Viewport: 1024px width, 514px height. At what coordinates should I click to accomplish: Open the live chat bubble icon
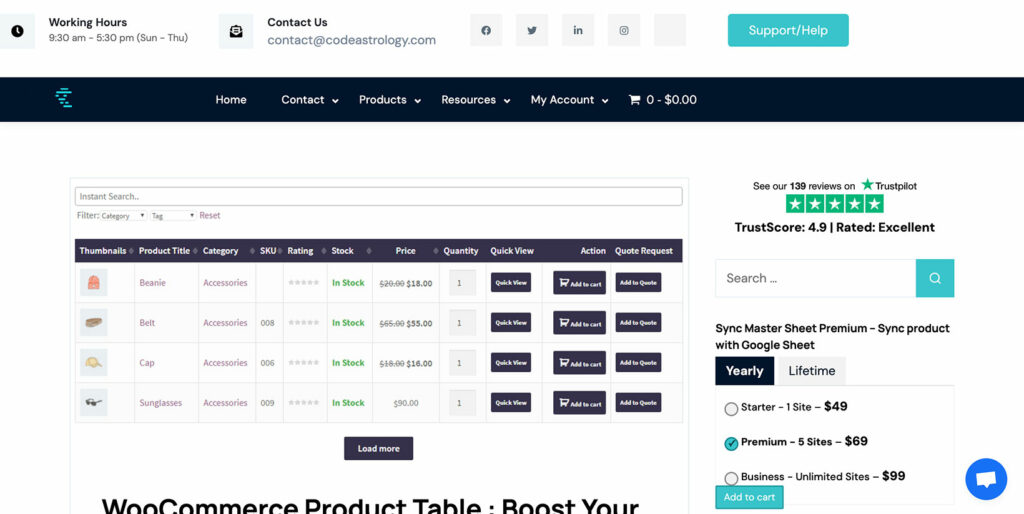tap(986, 479)
